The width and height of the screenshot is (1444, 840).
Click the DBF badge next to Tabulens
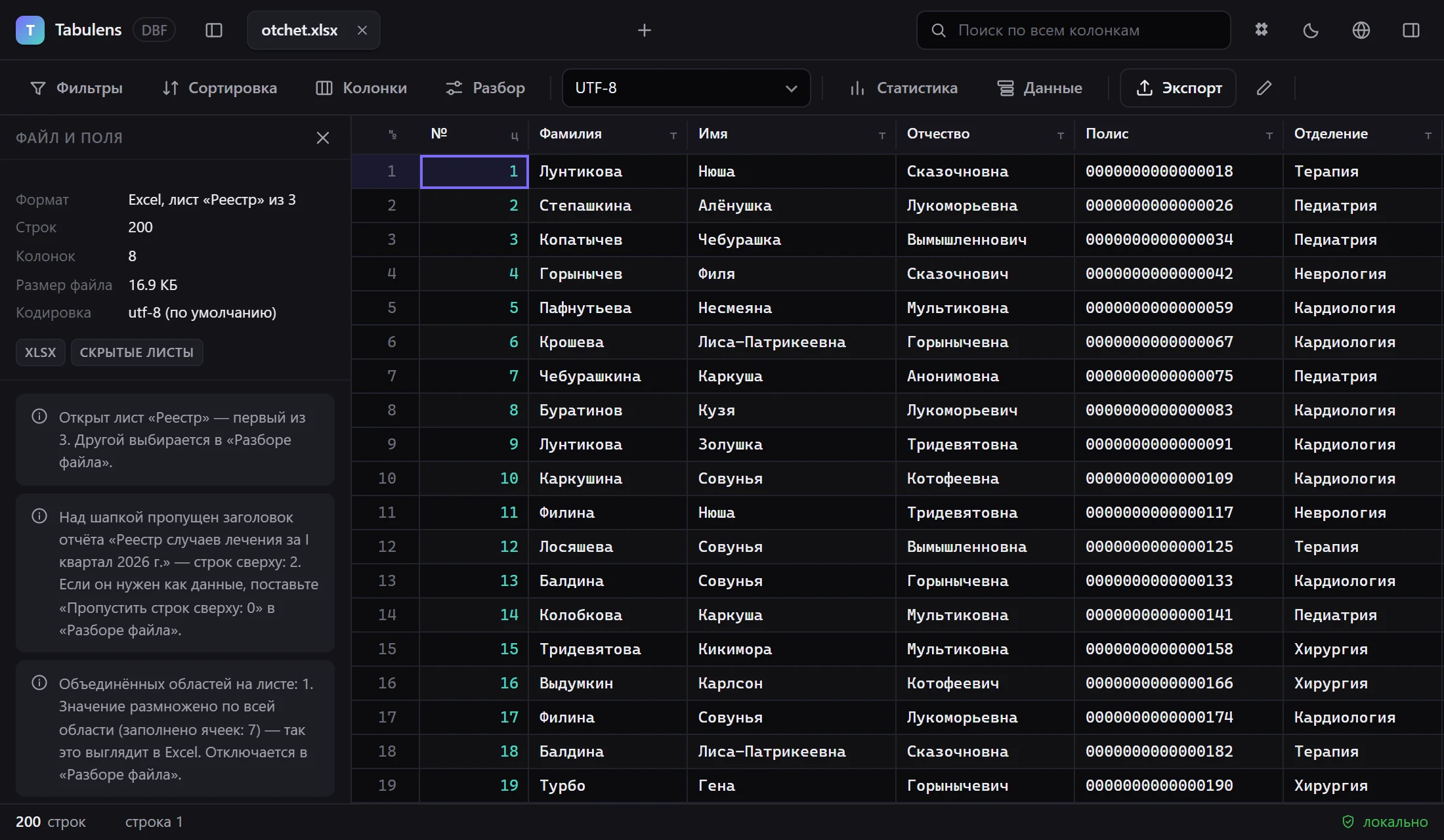[154, 30]
